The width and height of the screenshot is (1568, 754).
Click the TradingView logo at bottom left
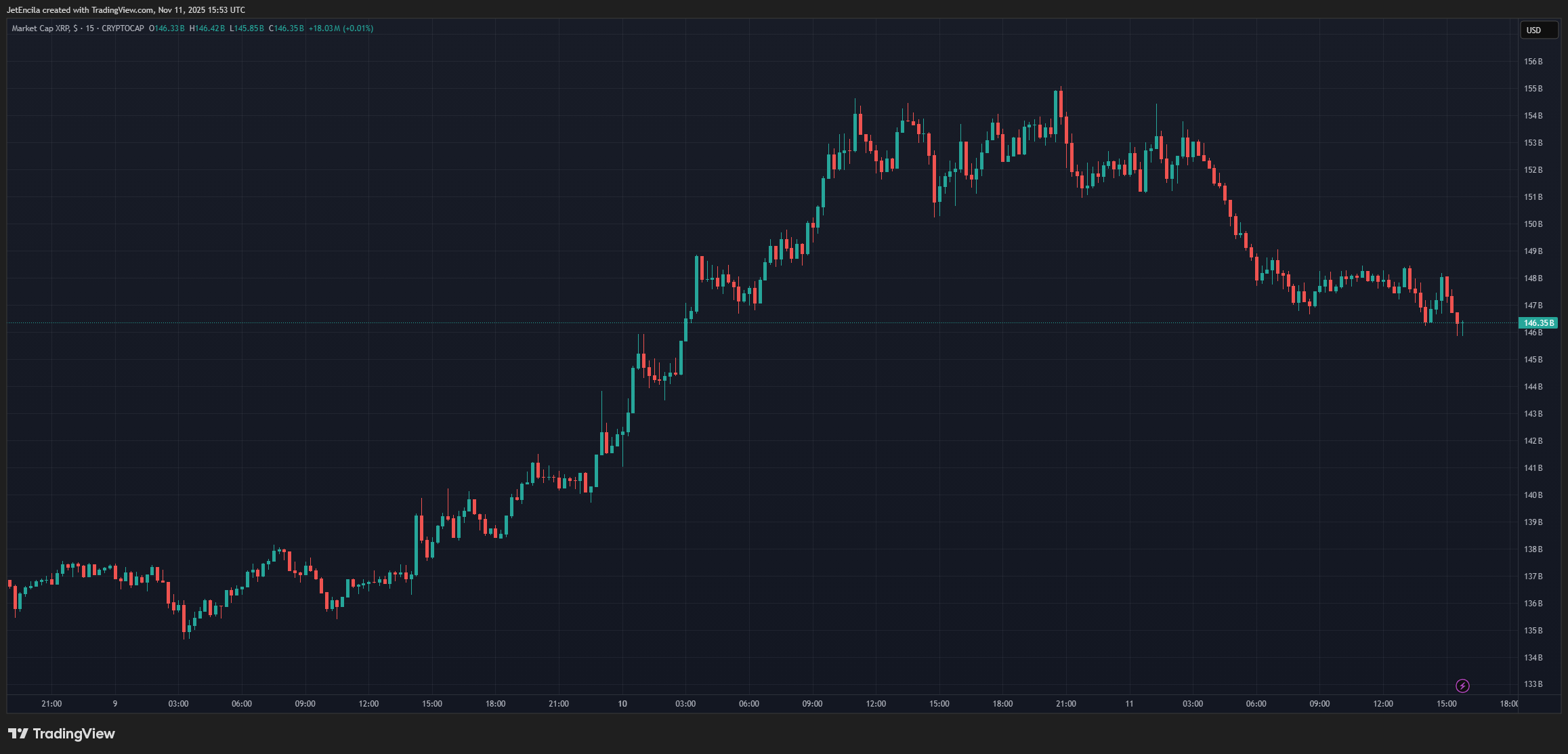point(62,734)
